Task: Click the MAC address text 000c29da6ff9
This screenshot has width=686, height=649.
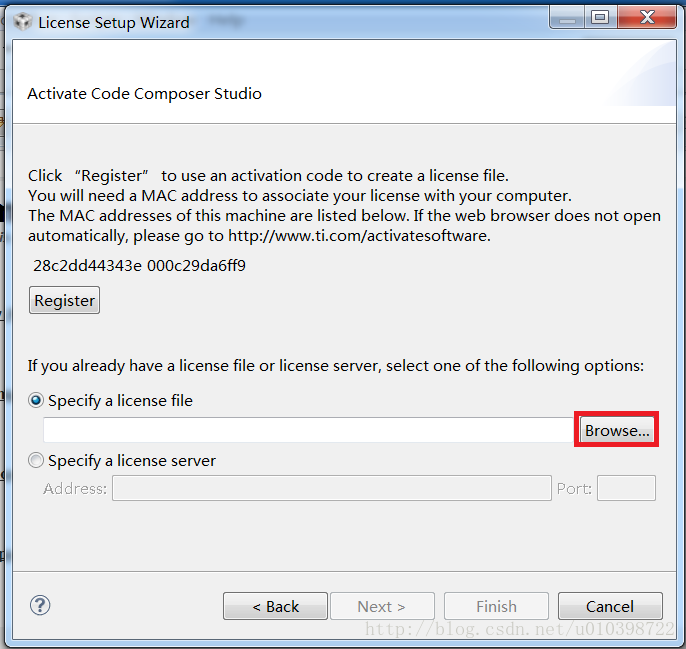Action: pyautogui.click(x=196, y=266)
